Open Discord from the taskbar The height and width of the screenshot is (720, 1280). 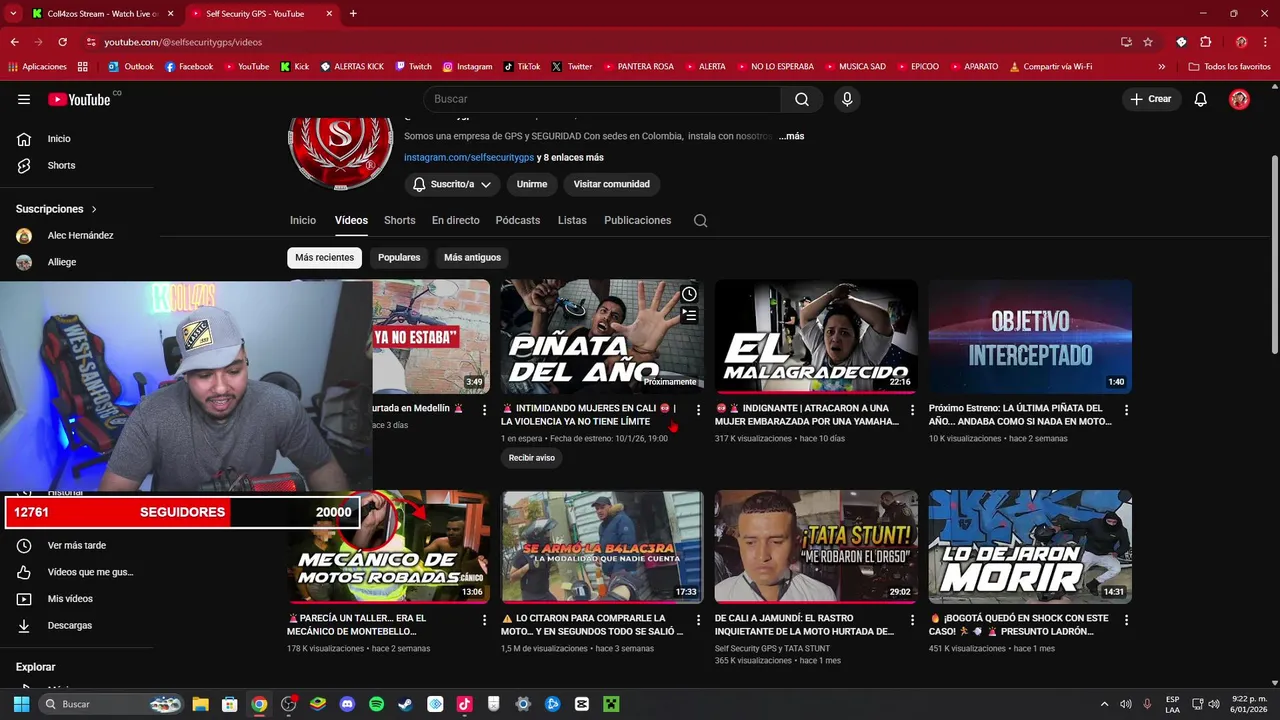pos(347,704)
